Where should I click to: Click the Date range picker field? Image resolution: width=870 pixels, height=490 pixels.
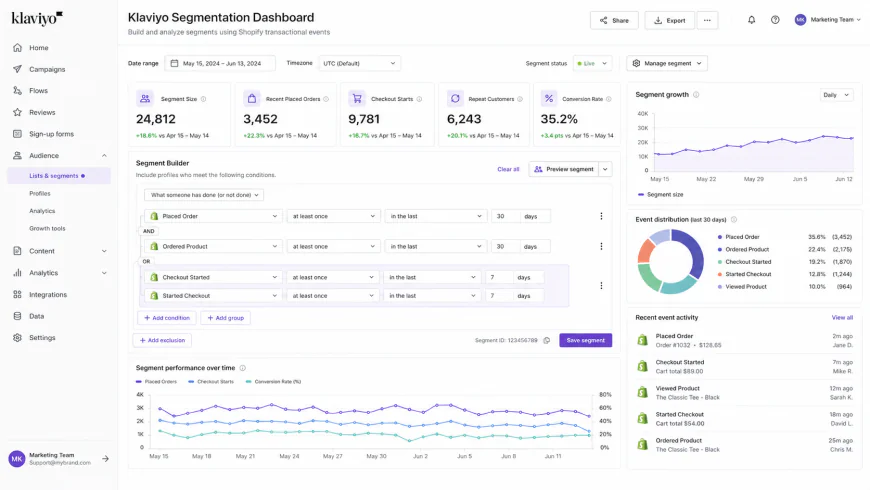click(x=220, y=63)
